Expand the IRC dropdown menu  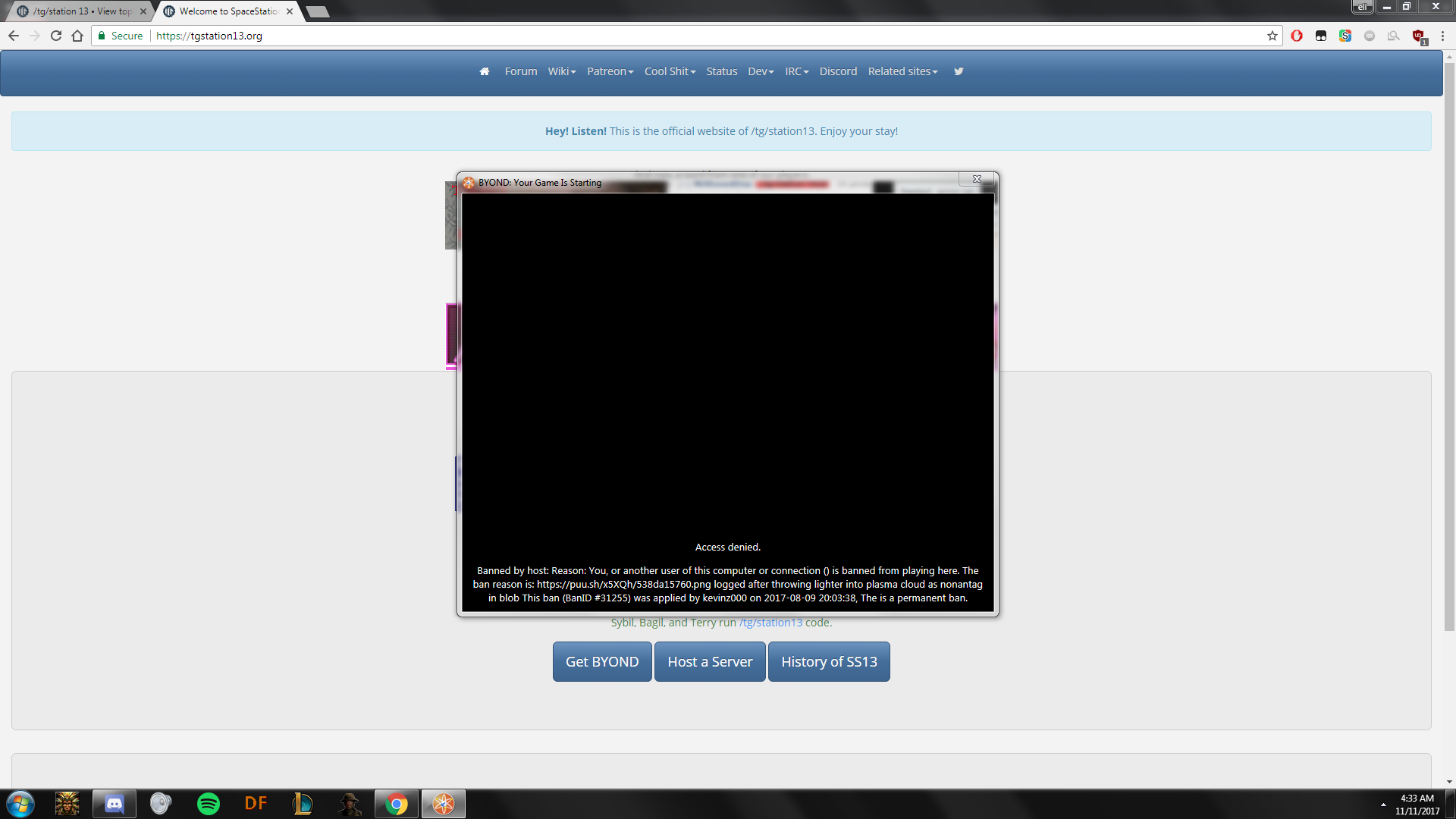pos(796,71)
